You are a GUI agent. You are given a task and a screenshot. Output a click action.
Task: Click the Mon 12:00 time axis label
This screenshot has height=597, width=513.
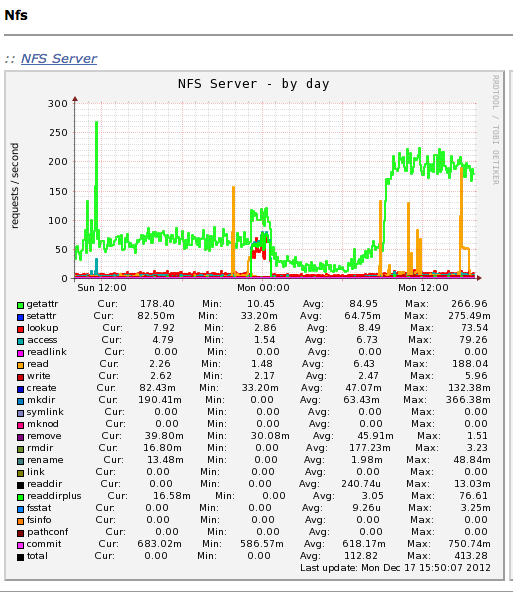423,288
